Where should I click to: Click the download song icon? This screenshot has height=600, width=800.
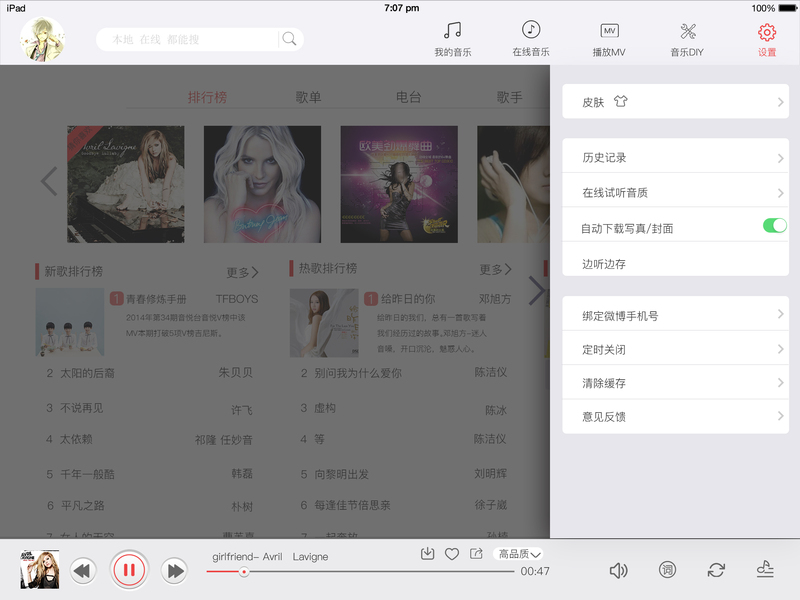pos(428,554)
